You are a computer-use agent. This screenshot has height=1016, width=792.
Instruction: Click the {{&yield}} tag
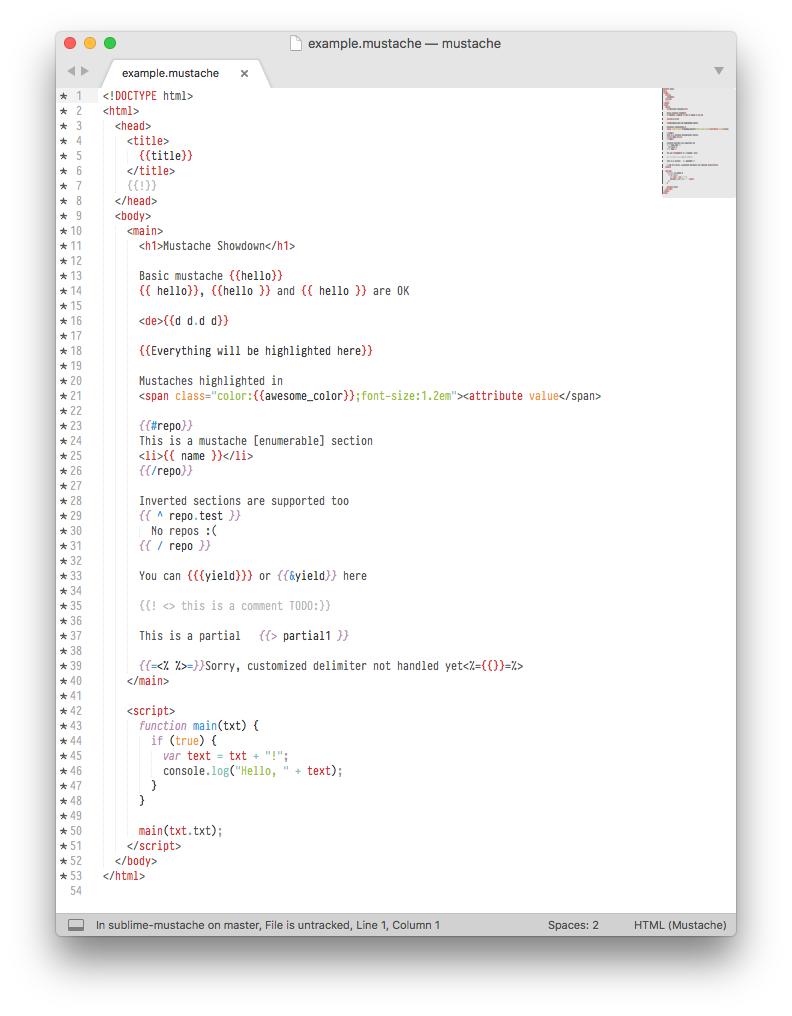tap(307, 576)
